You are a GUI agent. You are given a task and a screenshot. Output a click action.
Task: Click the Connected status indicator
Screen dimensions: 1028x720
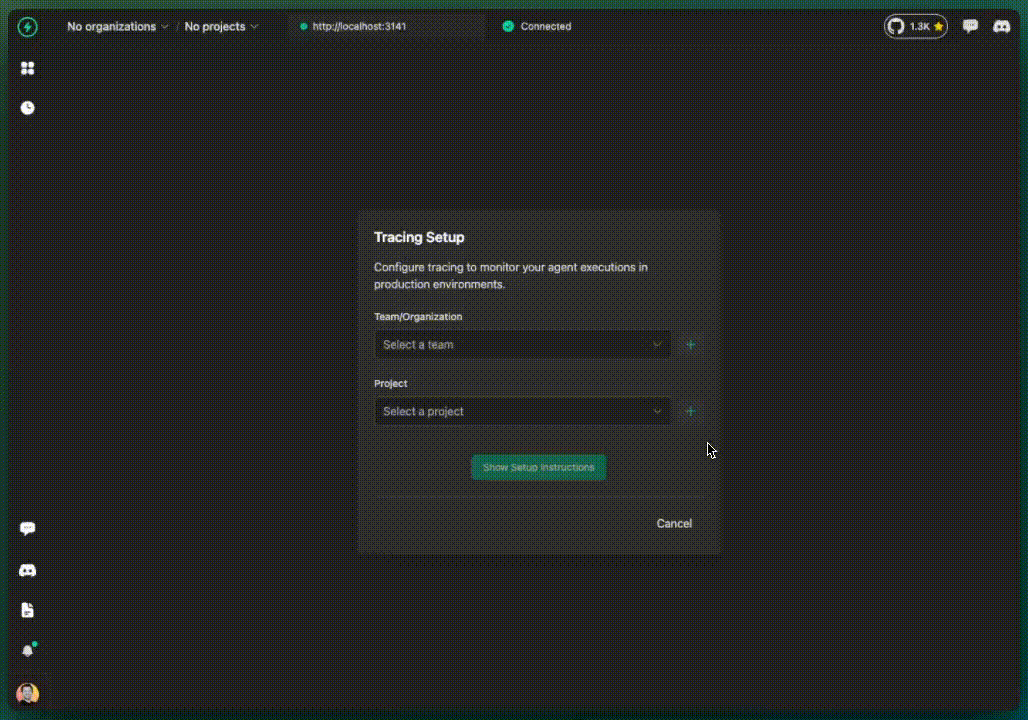click(537, 27)
